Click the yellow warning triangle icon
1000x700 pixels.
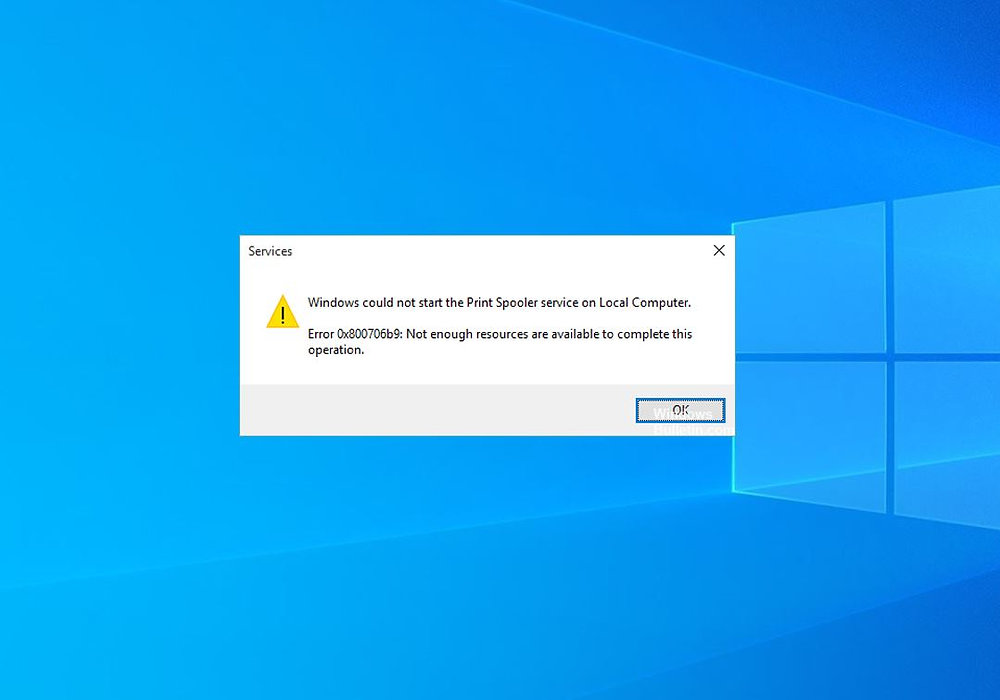(x=283, y=312)
